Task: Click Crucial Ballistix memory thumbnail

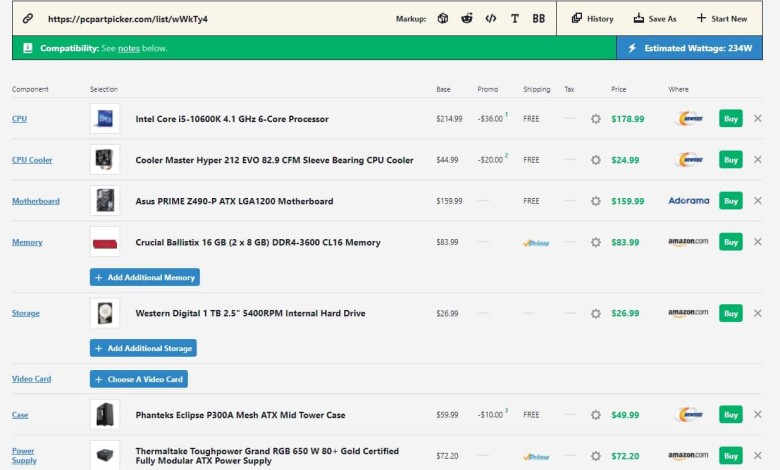Action: pos(105,242)
